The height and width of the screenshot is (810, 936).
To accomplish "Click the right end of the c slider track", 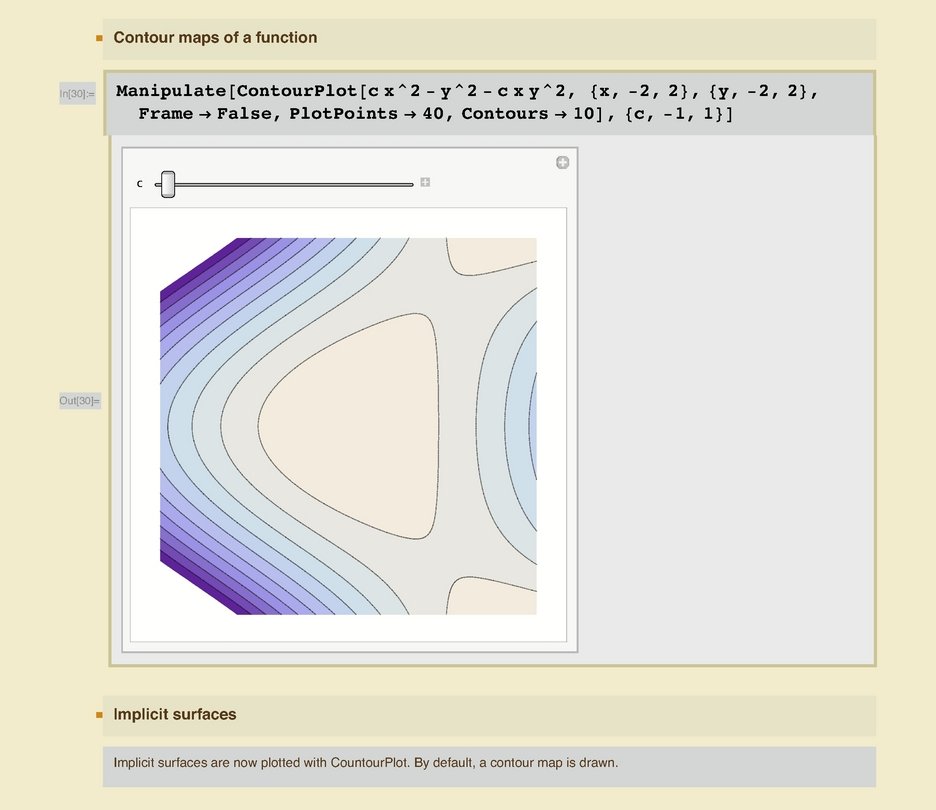I will pos(410,184).
